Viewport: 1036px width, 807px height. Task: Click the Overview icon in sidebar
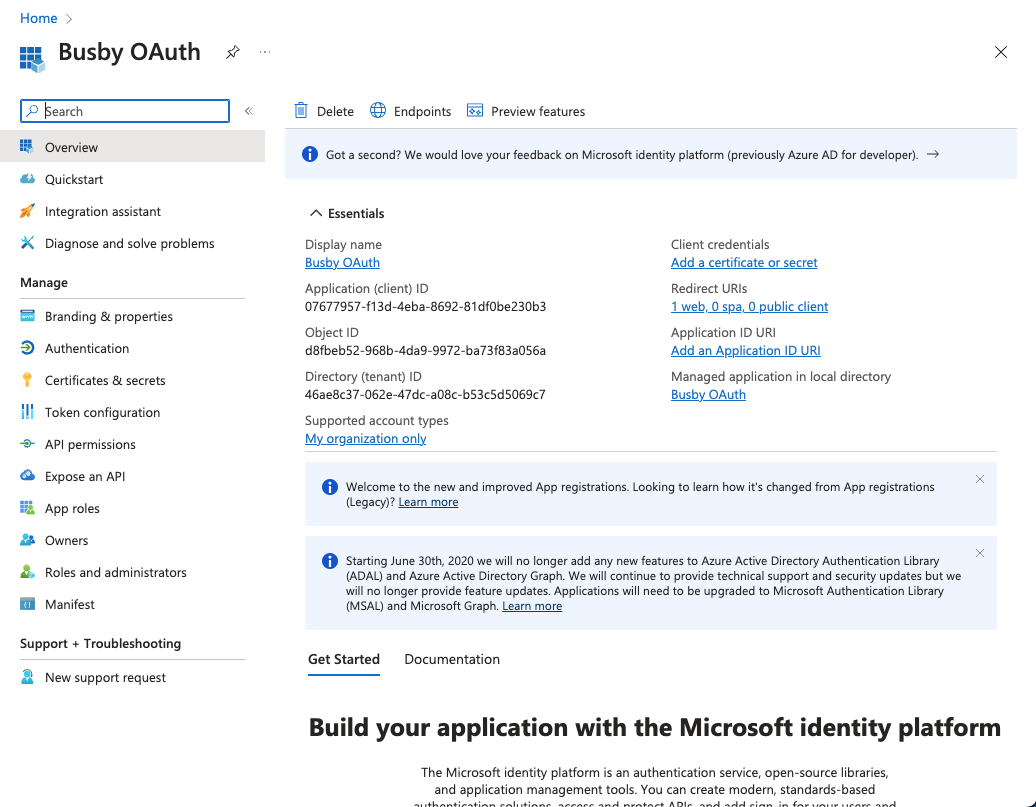click(26, 147)
